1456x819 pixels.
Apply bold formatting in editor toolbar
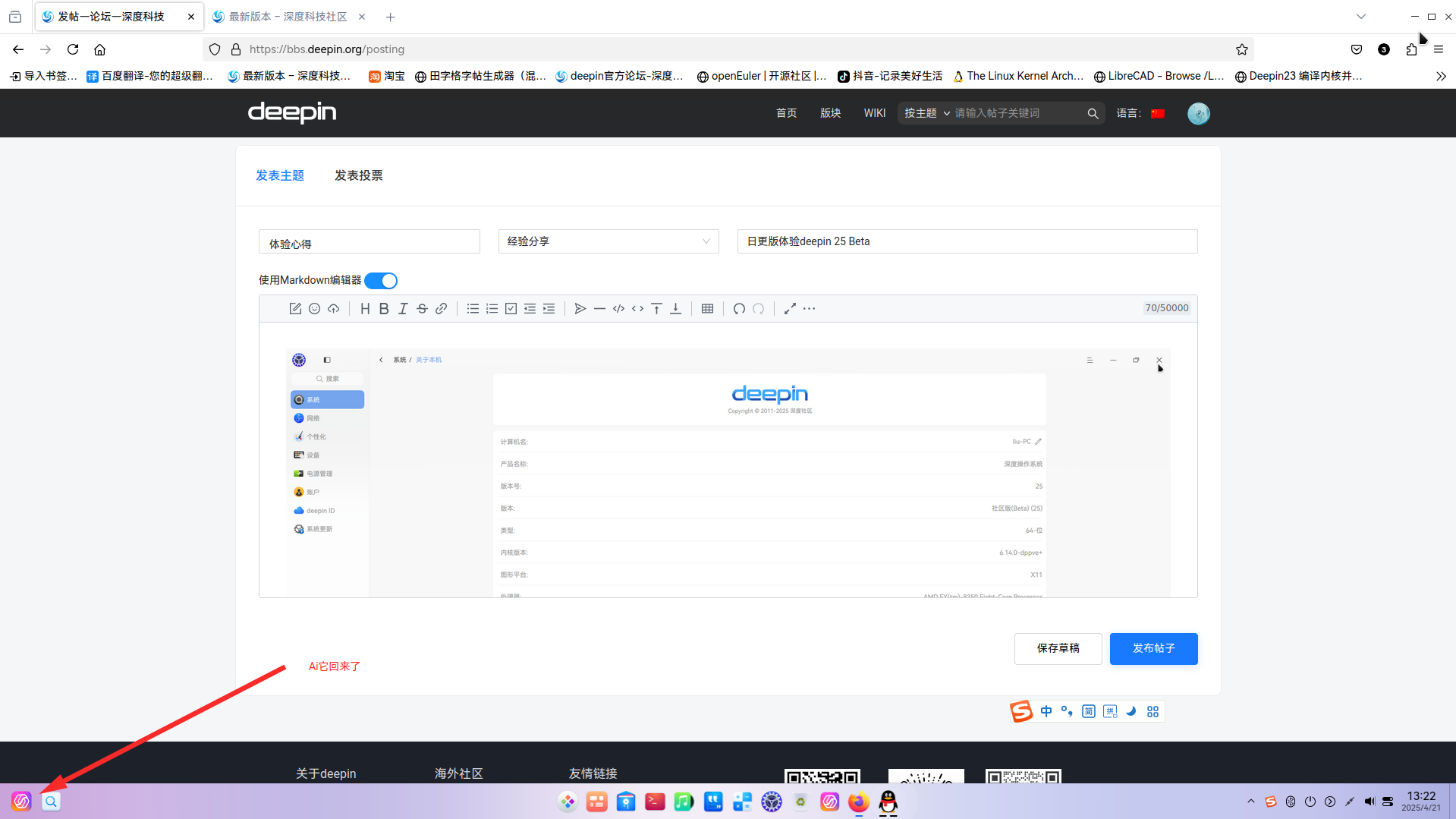coord(384,309)
